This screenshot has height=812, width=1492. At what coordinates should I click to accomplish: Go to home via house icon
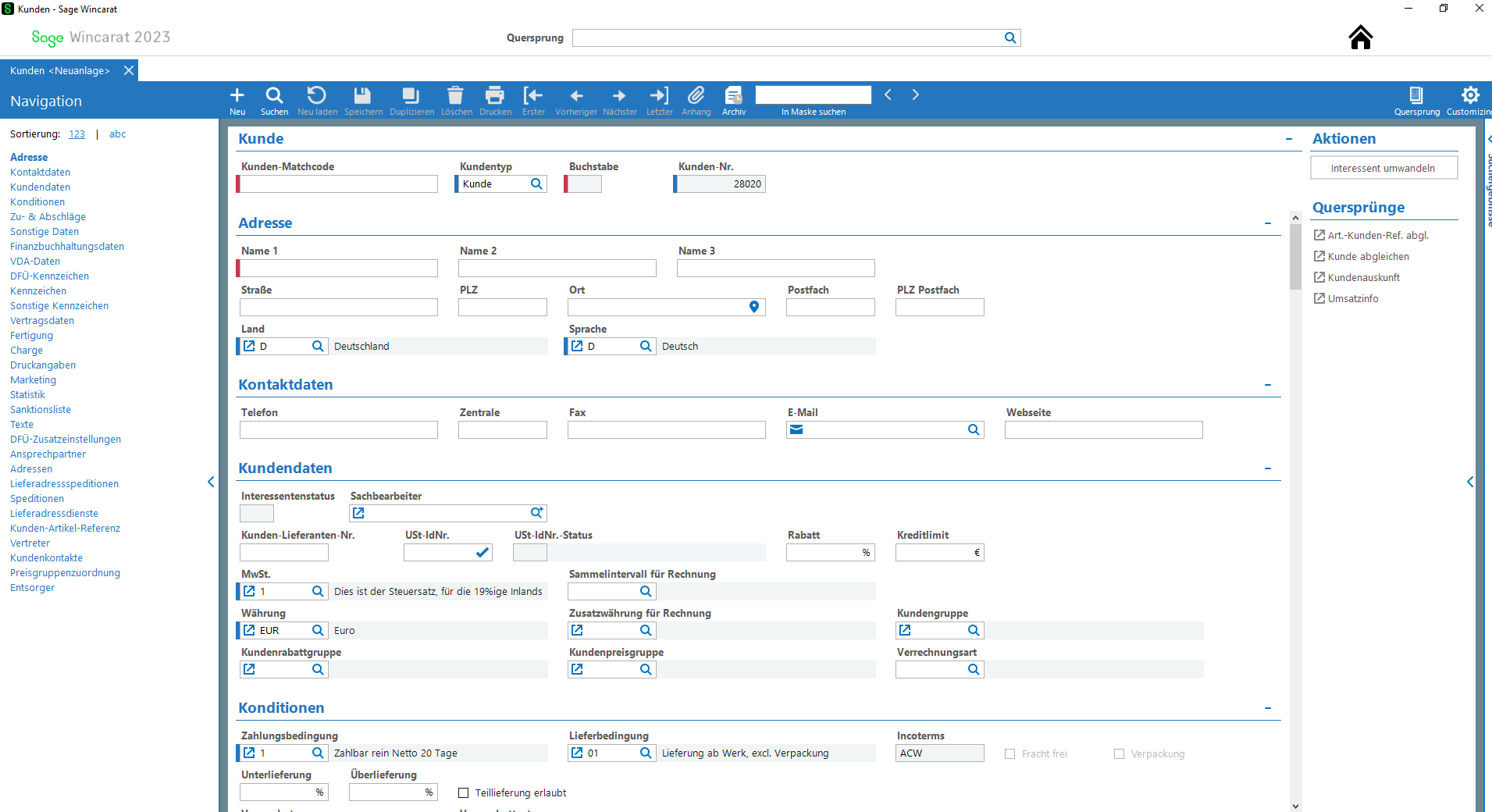pos(1361,37)
